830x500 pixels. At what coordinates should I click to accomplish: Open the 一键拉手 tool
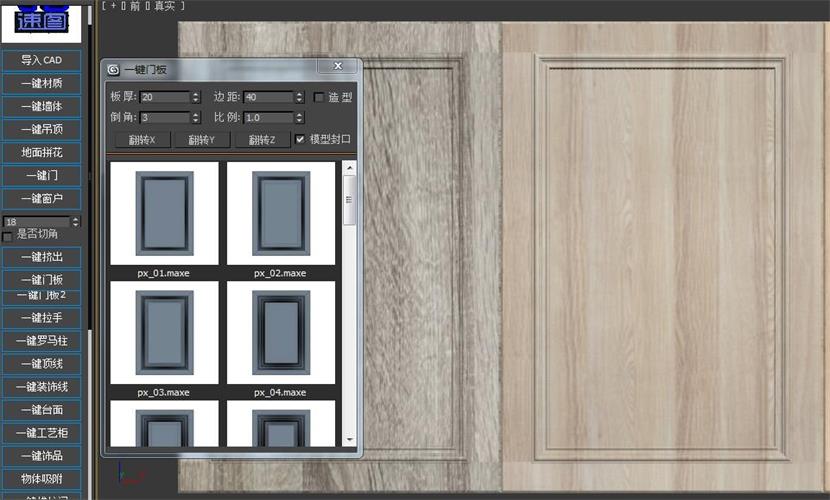pos(41,317)
